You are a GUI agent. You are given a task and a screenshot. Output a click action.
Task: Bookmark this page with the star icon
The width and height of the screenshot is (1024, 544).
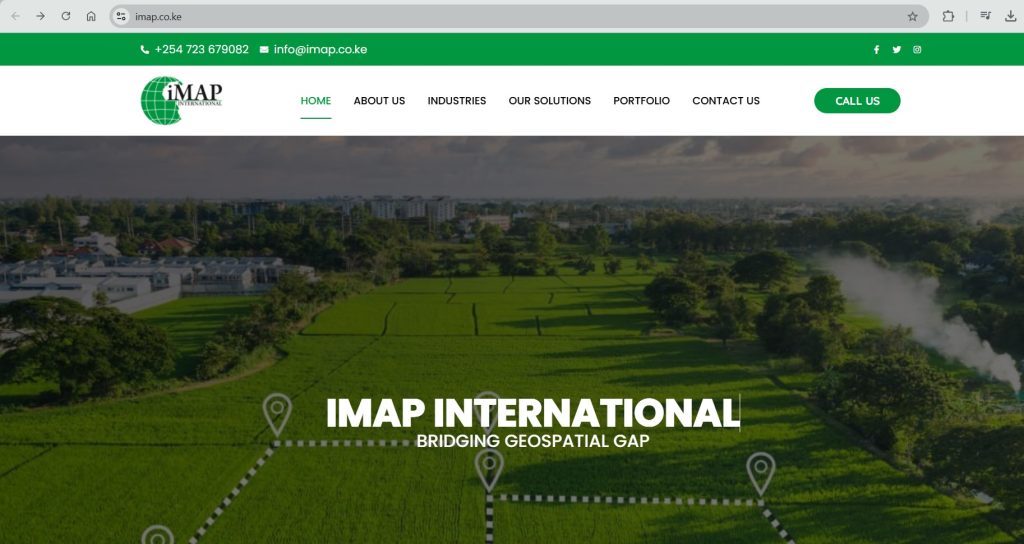[912, 16]
